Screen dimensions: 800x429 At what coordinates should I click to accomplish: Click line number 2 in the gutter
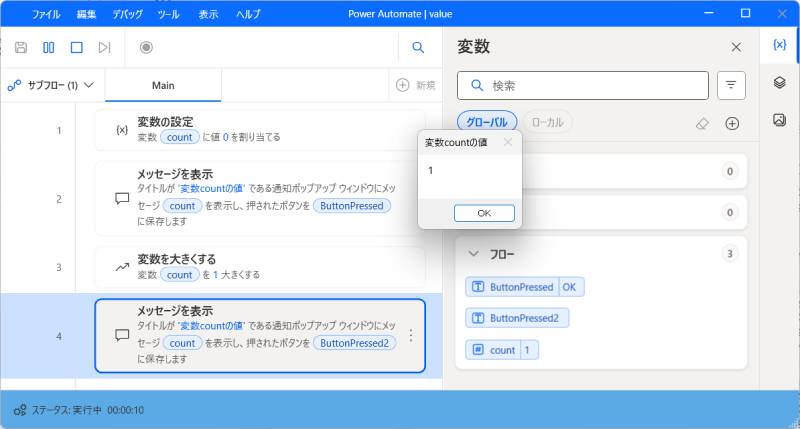point(59,199)
